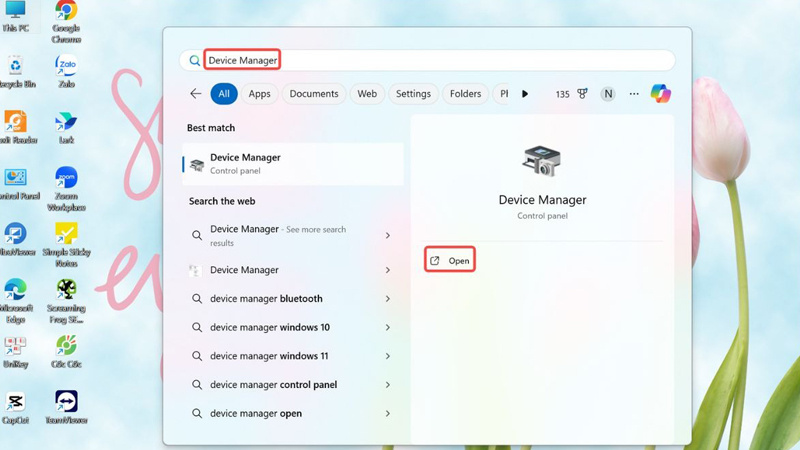Switch to the Apps filter tab
This screenshot has height=450, width=800.
tap(259, 94)
